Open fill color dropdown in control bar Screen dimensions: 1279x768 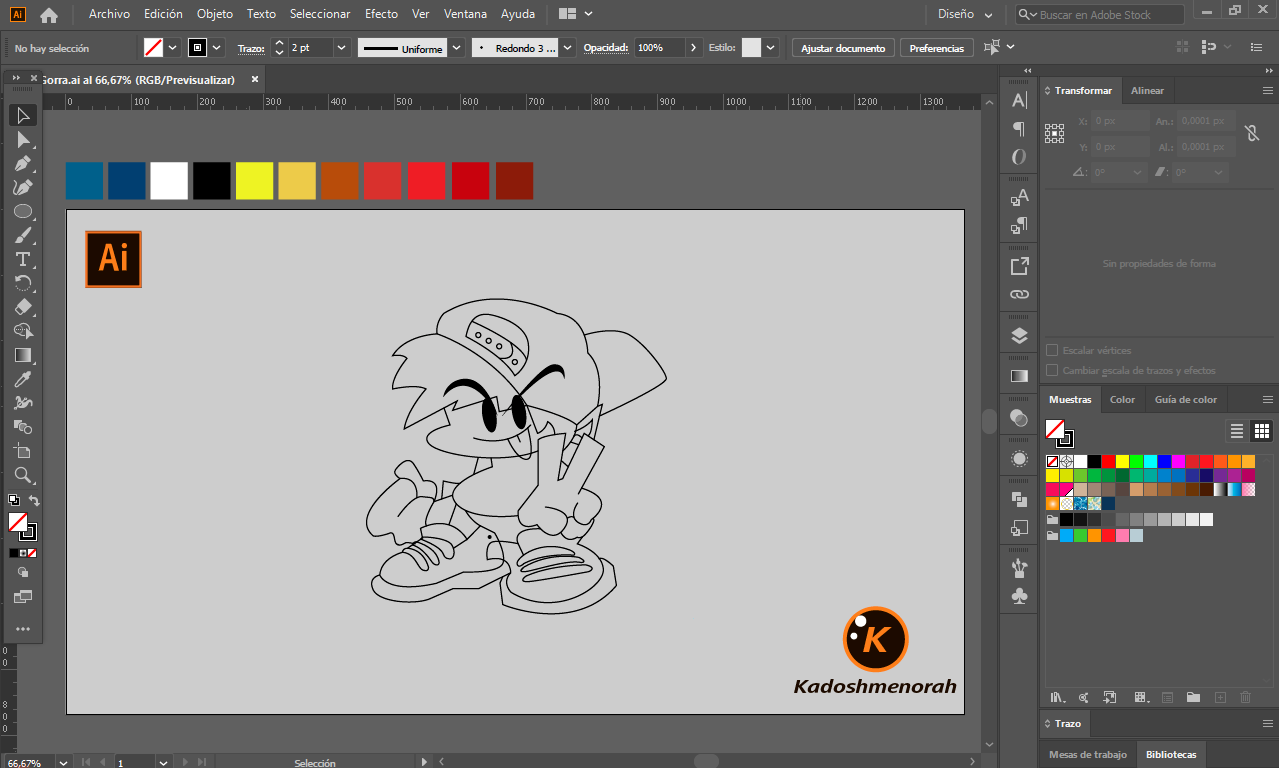click(172, 48)
